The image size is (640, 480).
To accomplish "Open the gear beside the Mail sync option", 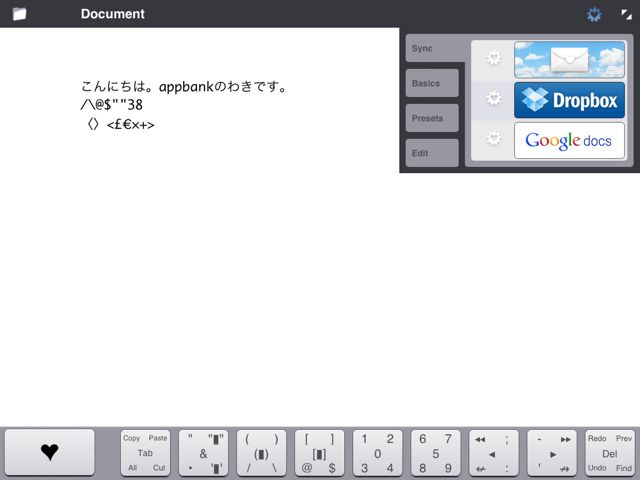I will [x=494, y=58].
